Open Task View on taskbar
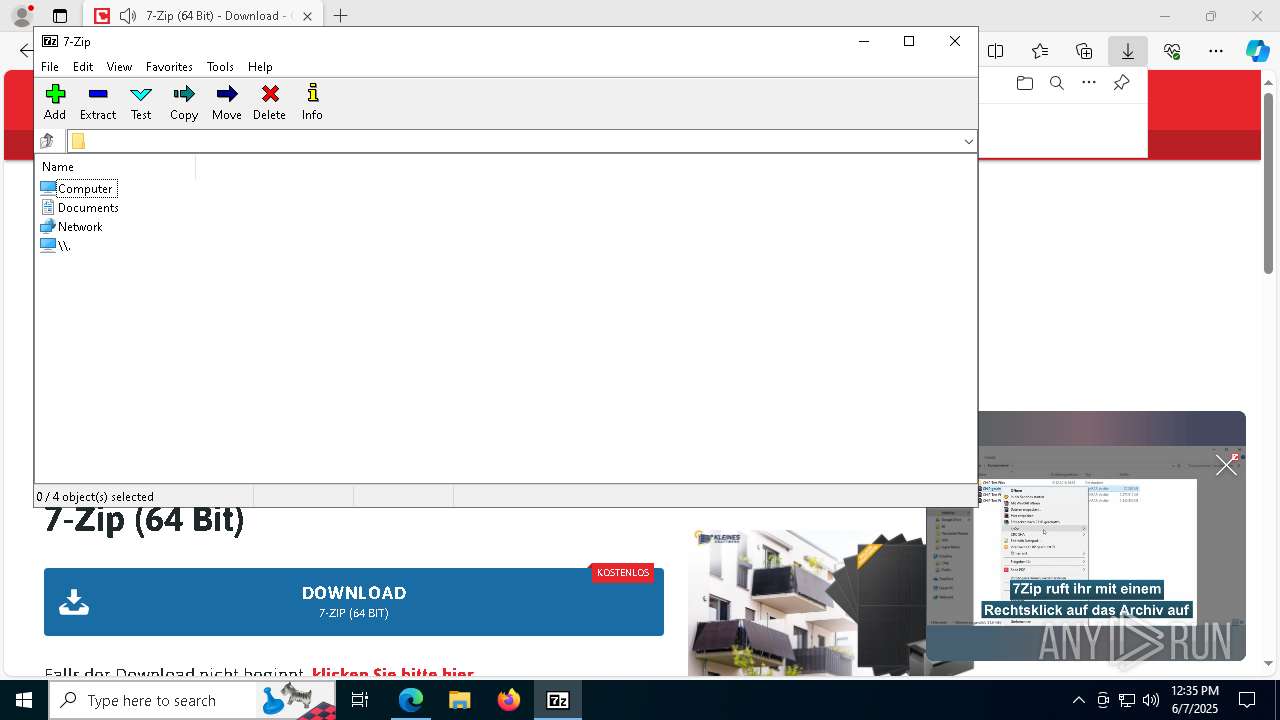The image size is (1280, 720). click(360, 700)
